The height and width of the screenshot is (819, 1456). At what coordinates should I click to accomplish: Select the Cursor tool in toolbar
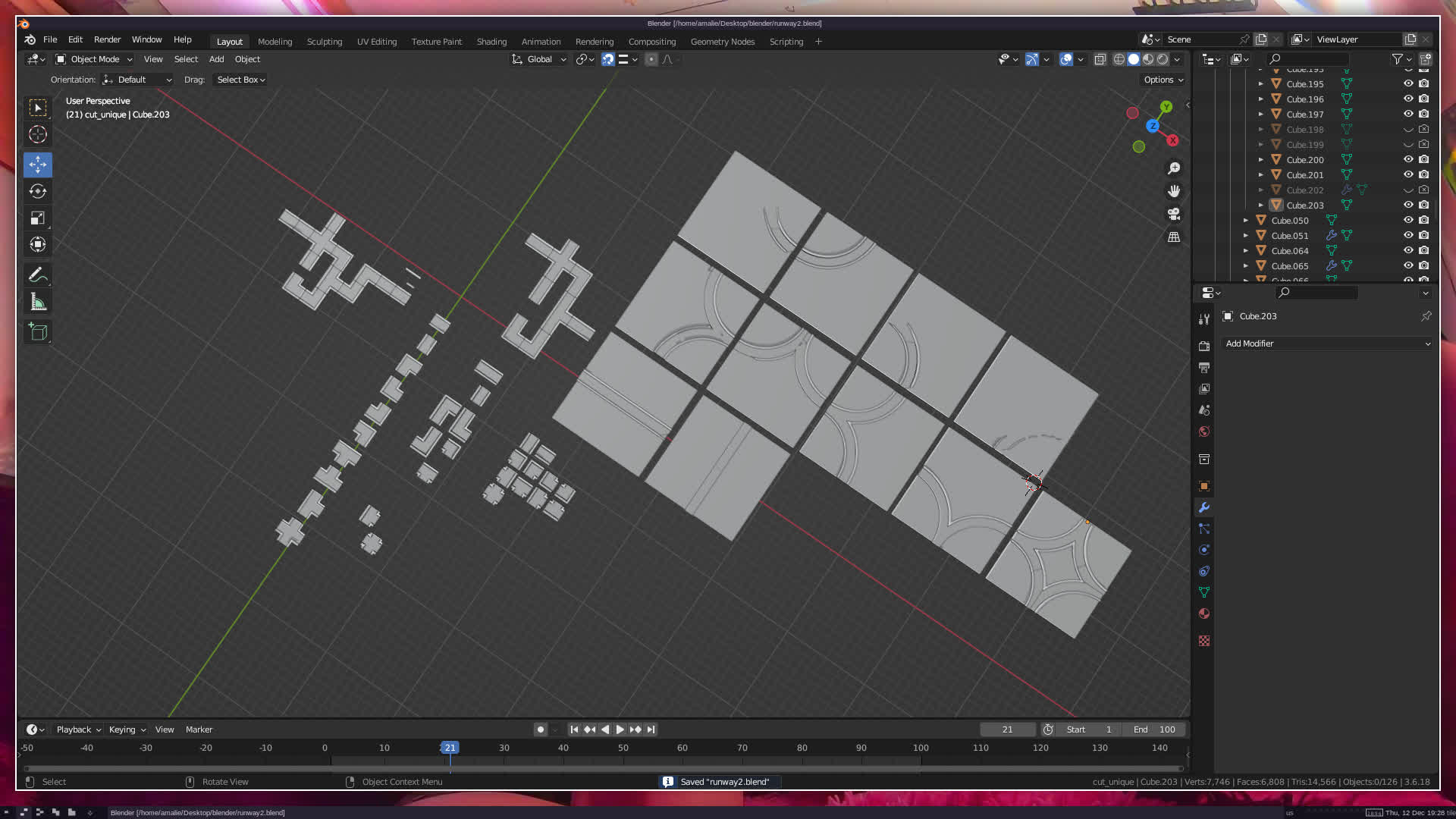[x=38, y=135]
